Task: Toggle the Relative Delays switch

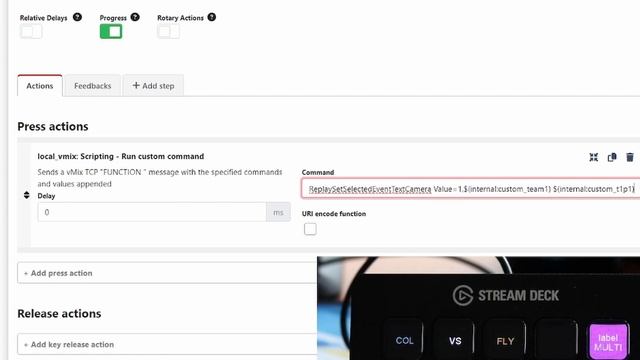Action: pyautogui.click(x=31, y=31)
